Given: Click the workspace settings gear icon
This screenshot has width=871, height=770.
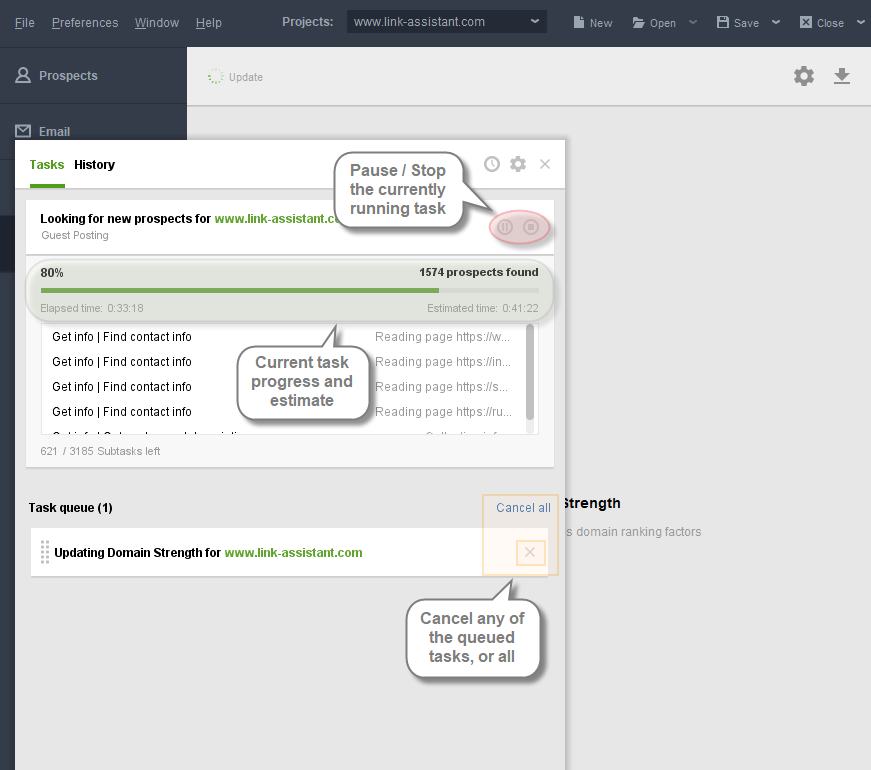Looking at the screenshot, I should [x=804, y=76].
